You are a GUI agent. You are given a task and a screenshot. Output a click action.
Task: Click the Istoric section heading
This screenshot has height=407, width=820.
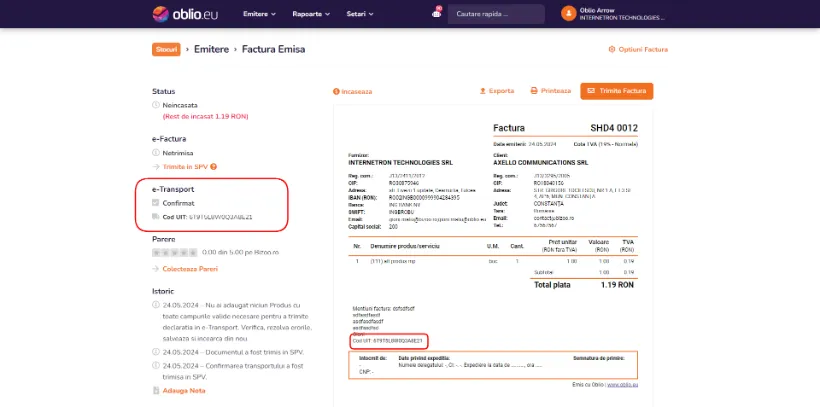pos(163,291)
